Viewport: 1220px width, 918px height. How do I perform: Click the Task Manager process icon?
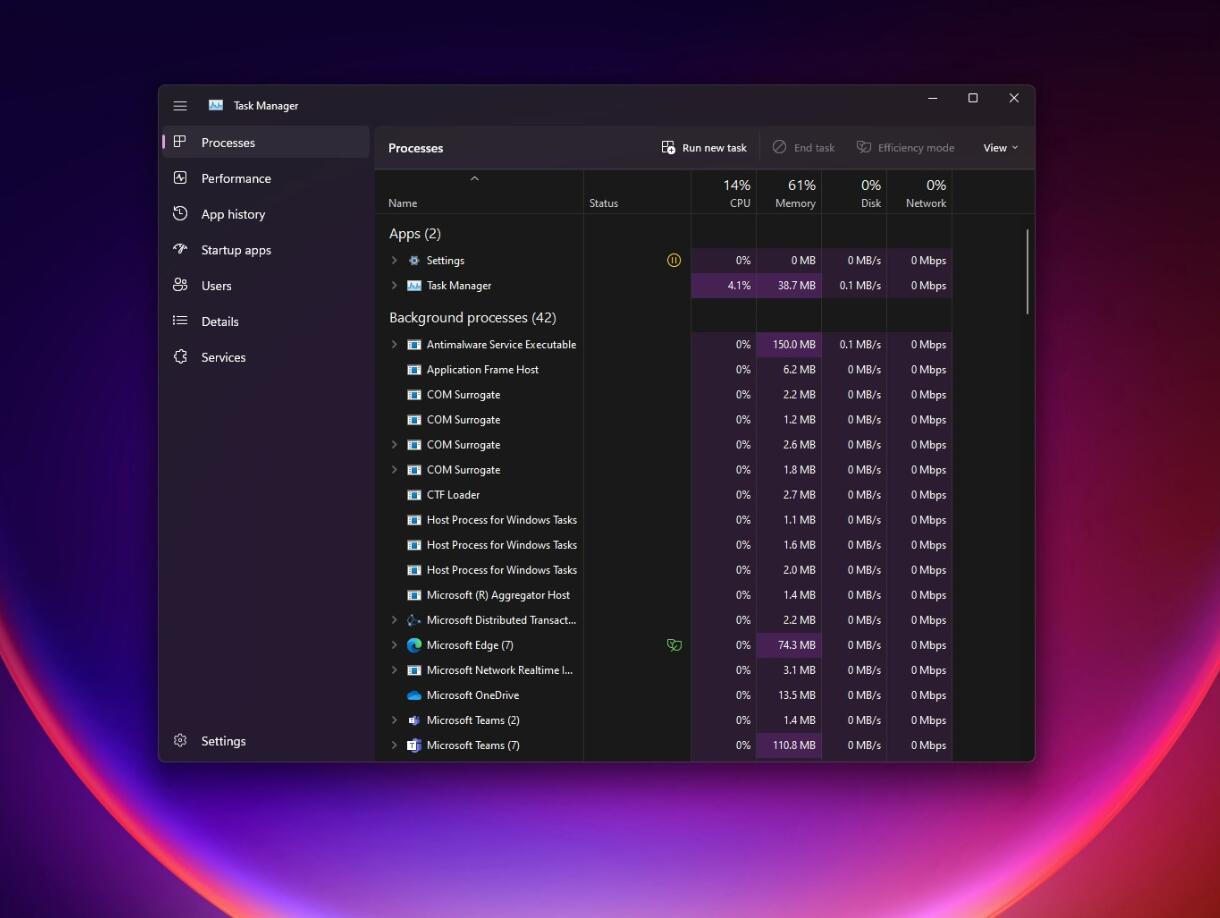click(x=414, y=285)
